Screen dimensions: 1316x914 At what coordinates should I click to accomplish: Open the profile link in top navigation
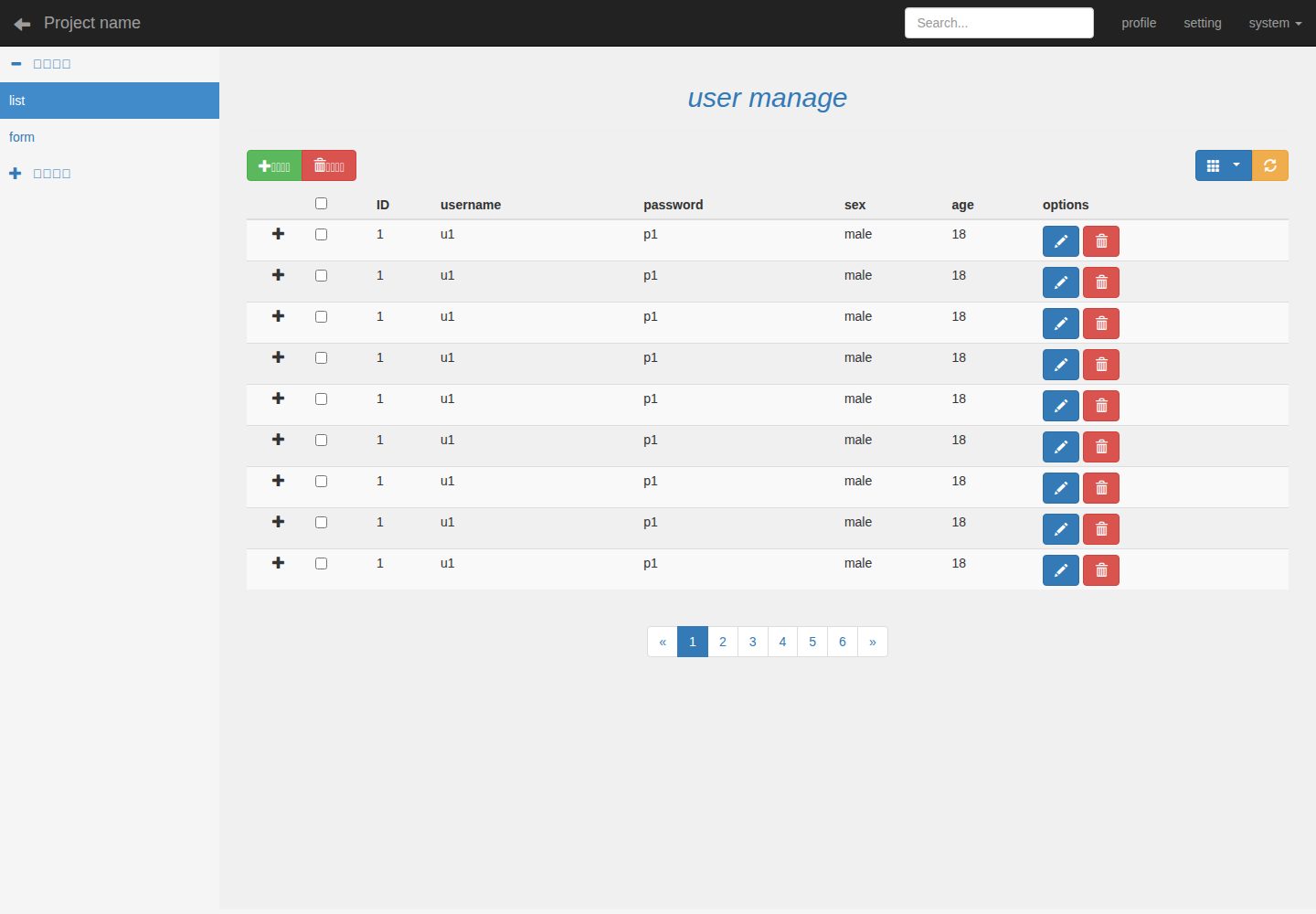click(1139, 23)
